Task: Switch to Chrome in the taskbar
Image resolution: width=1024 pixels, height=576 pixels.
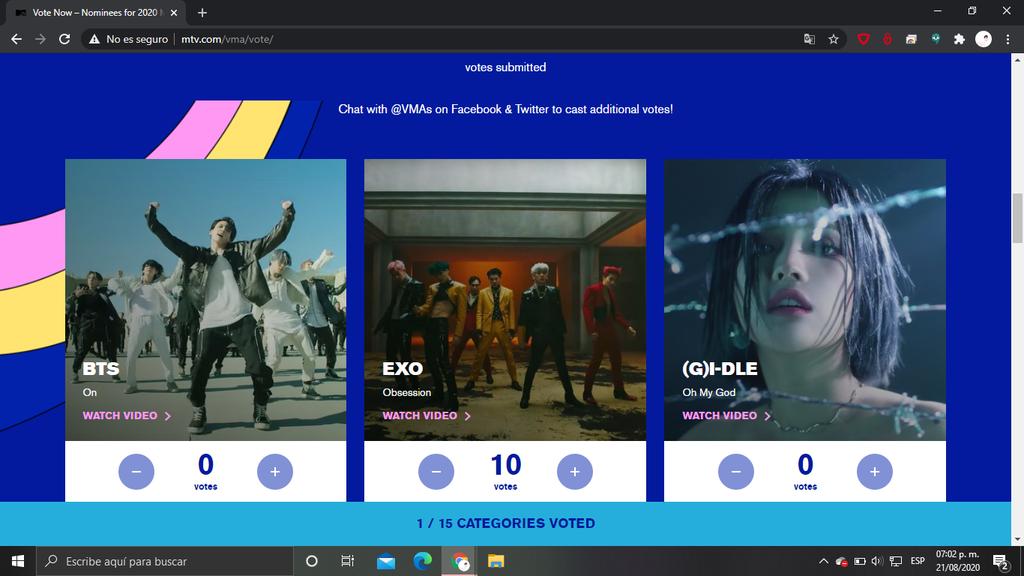Action: click(x=460, y=561)
